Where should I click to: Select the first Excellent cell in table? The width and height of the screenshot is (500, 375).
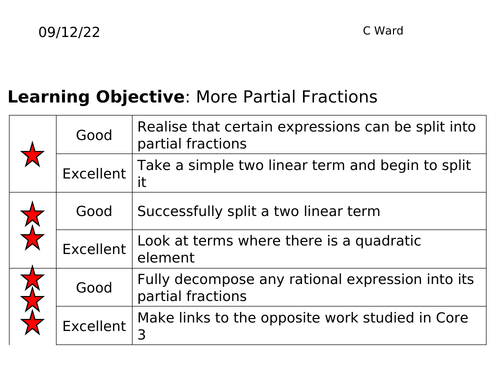pyautogui.click(x=94, y=173)
